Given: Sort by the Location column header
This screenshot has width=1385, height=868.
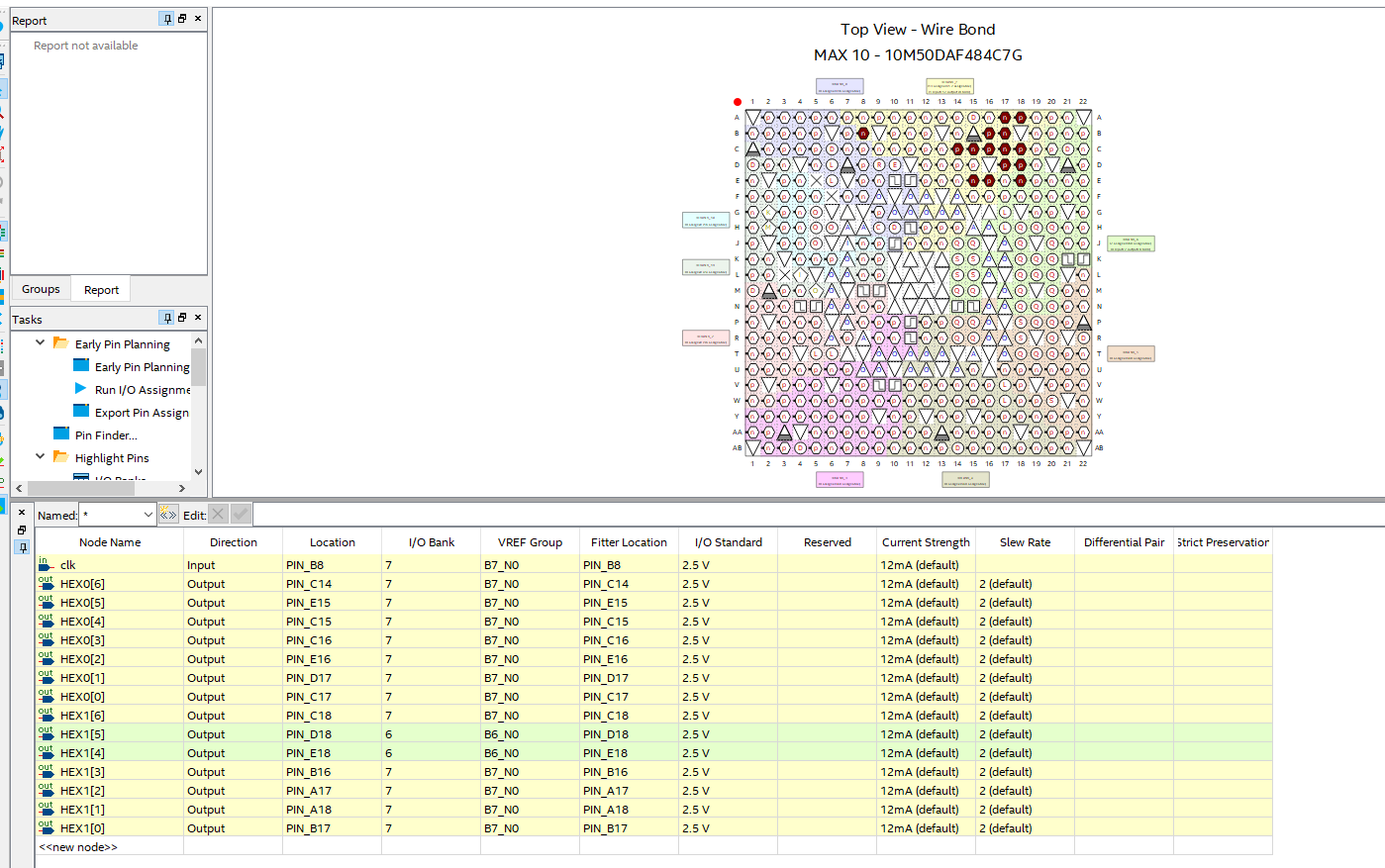Looking at the screenshot, I should coord(333,542).
